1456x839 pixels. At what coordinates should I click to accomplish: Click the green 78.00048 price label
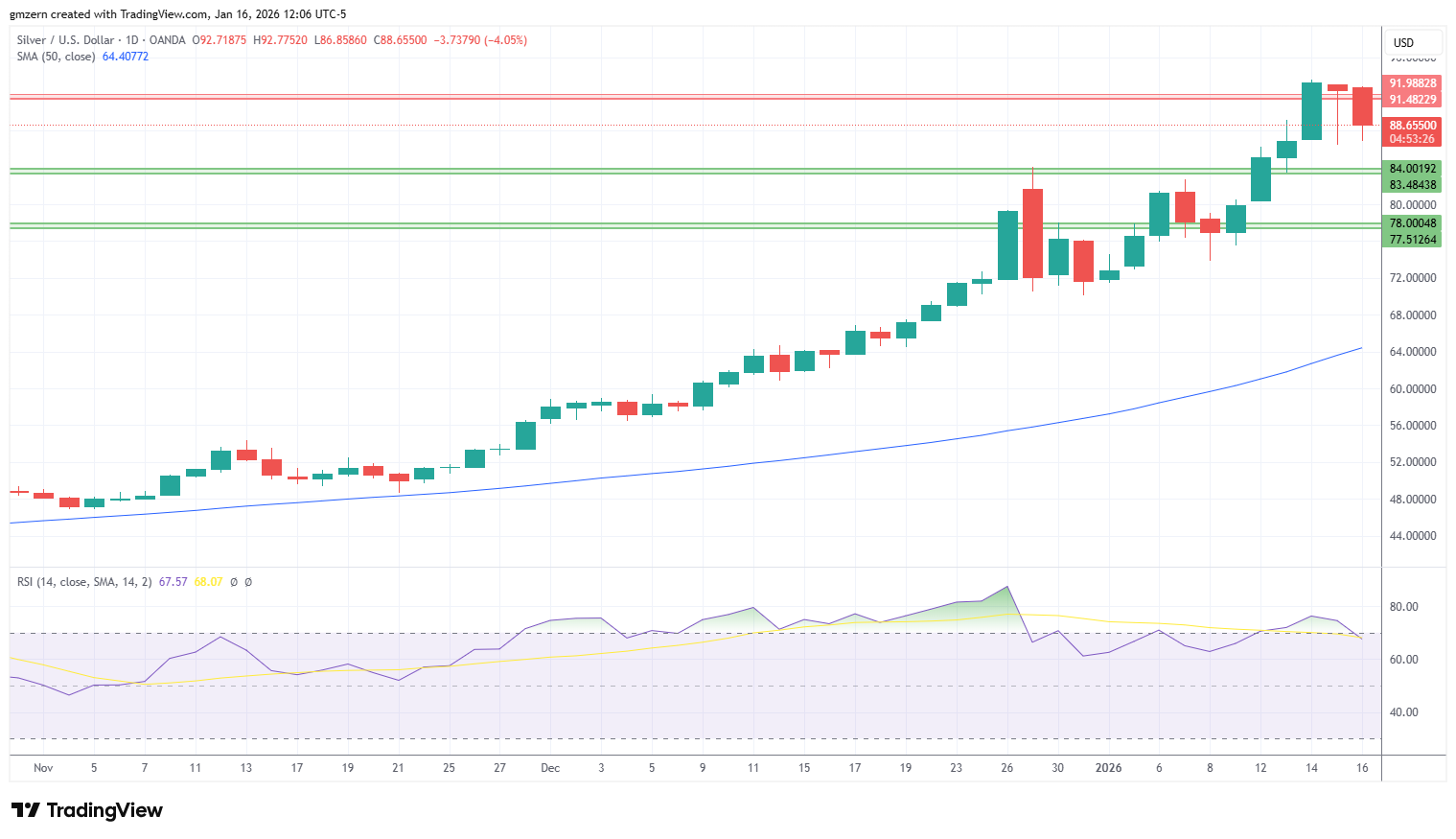click(1412, 223)
